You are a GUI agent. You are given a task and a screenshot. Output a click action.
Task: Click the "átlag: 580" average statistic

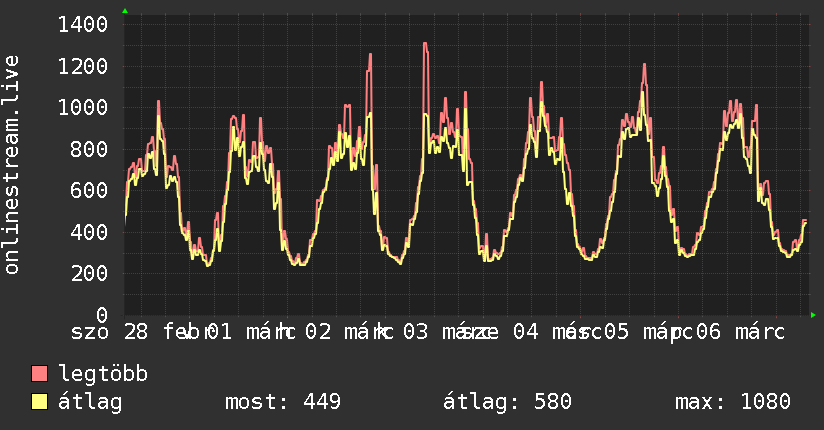pos(507,402)
